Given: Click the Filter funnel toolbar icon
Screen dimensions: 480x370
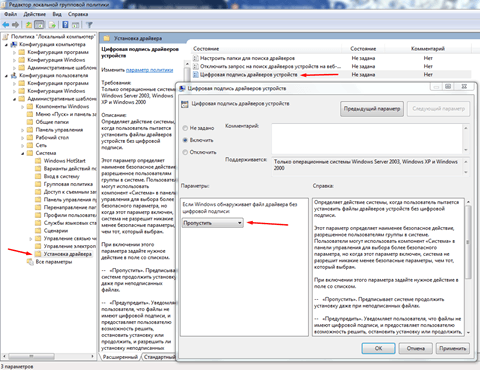Looking at the screenshot, I should [89, 25].
